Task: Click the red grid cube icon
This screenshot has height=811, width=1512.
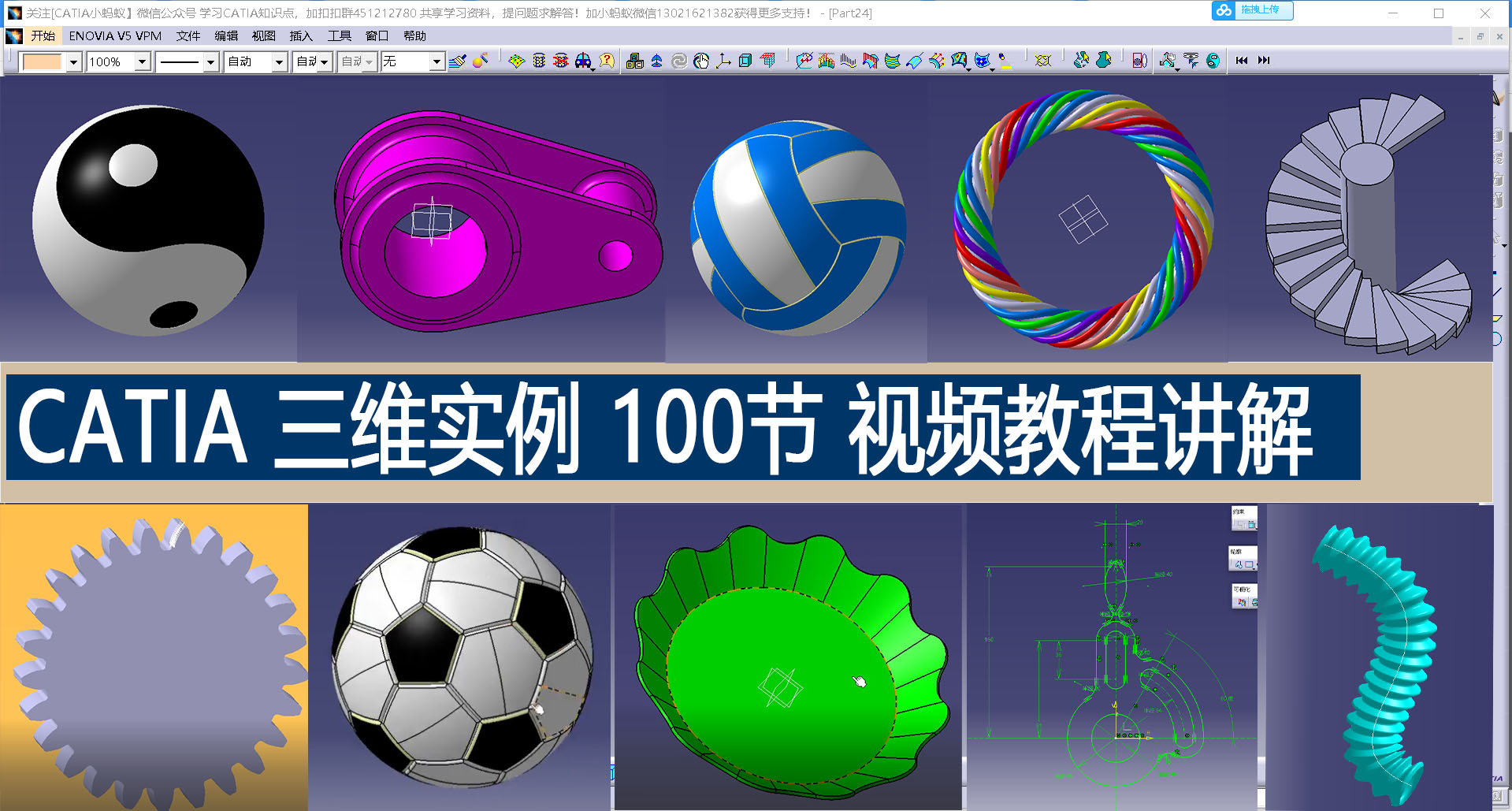Action: (768, 61)
